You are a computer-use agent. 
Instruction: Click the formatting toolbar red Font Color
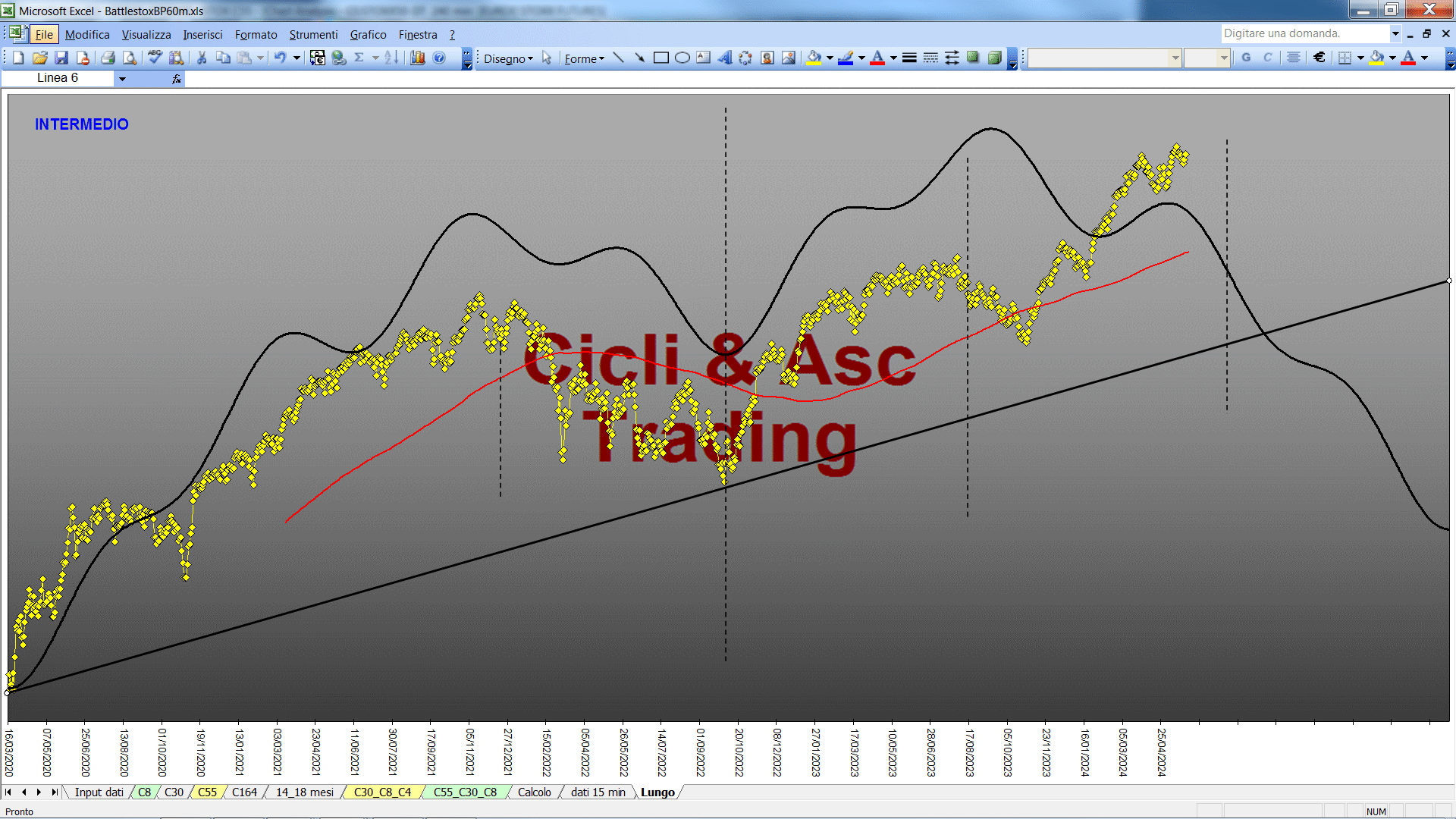point(1408,58)
